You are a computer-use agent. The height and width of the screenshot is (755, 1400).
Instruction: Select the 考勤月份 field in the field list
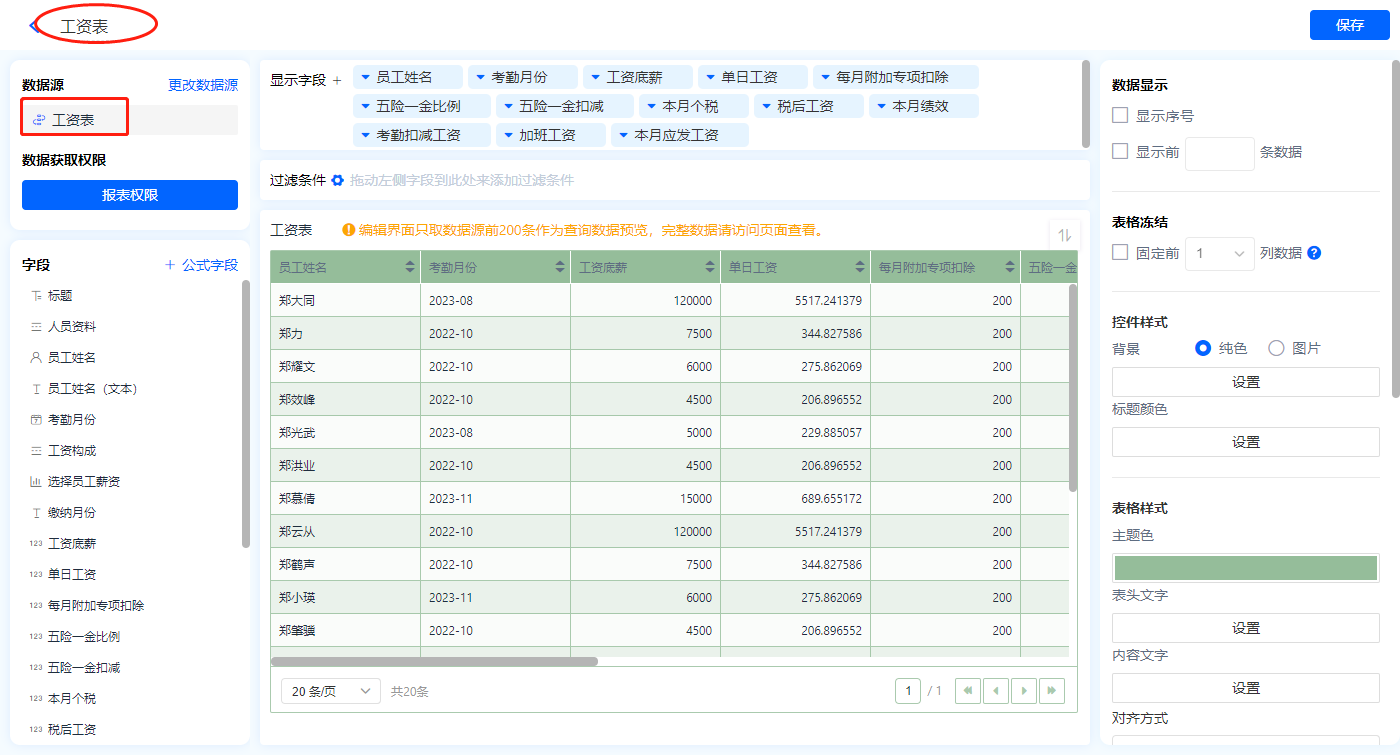click(x=71, y=420)
